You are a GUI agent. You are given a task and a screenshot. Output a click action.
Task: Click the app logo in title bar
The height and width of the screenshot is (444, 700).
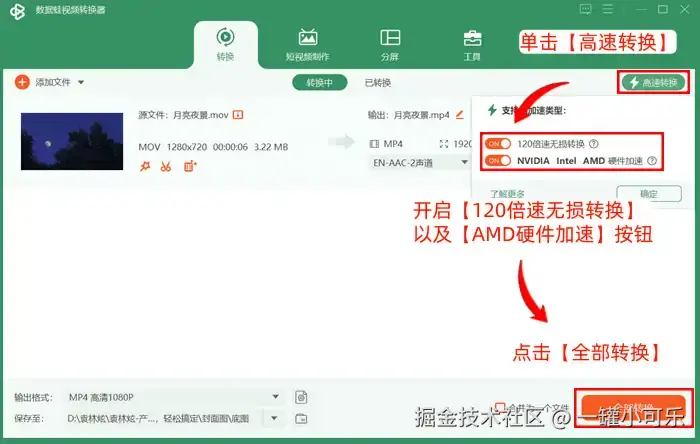[x=17, y=11]
